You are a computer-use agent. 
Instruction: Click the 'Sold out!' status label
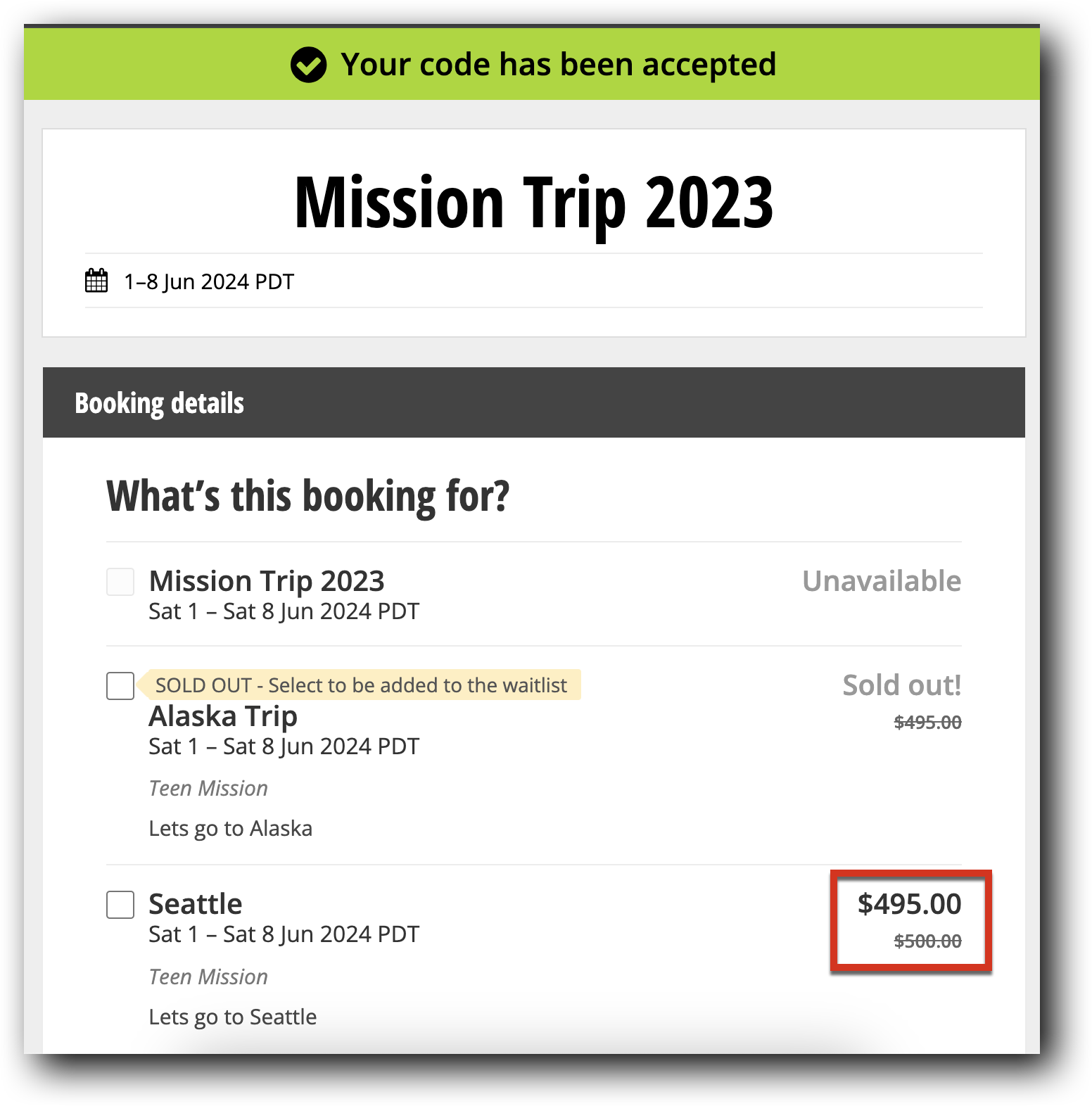tap(901, 685)
